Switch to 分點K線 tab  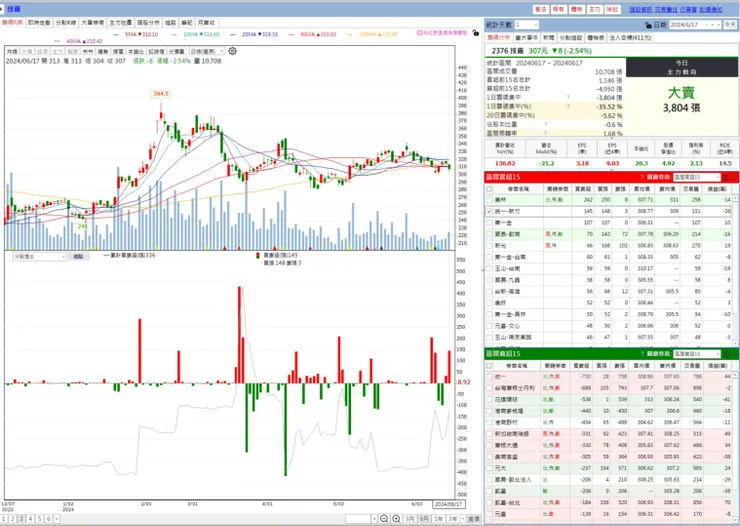pos(65,23)
